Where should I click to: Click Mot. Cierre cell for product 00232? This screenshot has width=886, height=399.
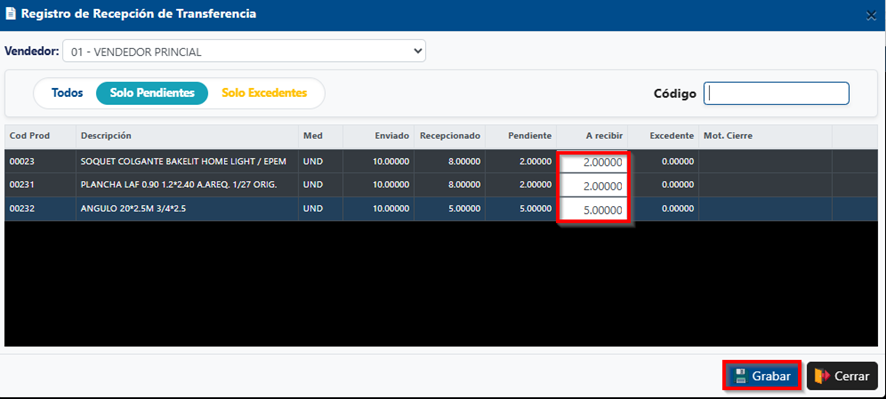(x=766, y=209)
